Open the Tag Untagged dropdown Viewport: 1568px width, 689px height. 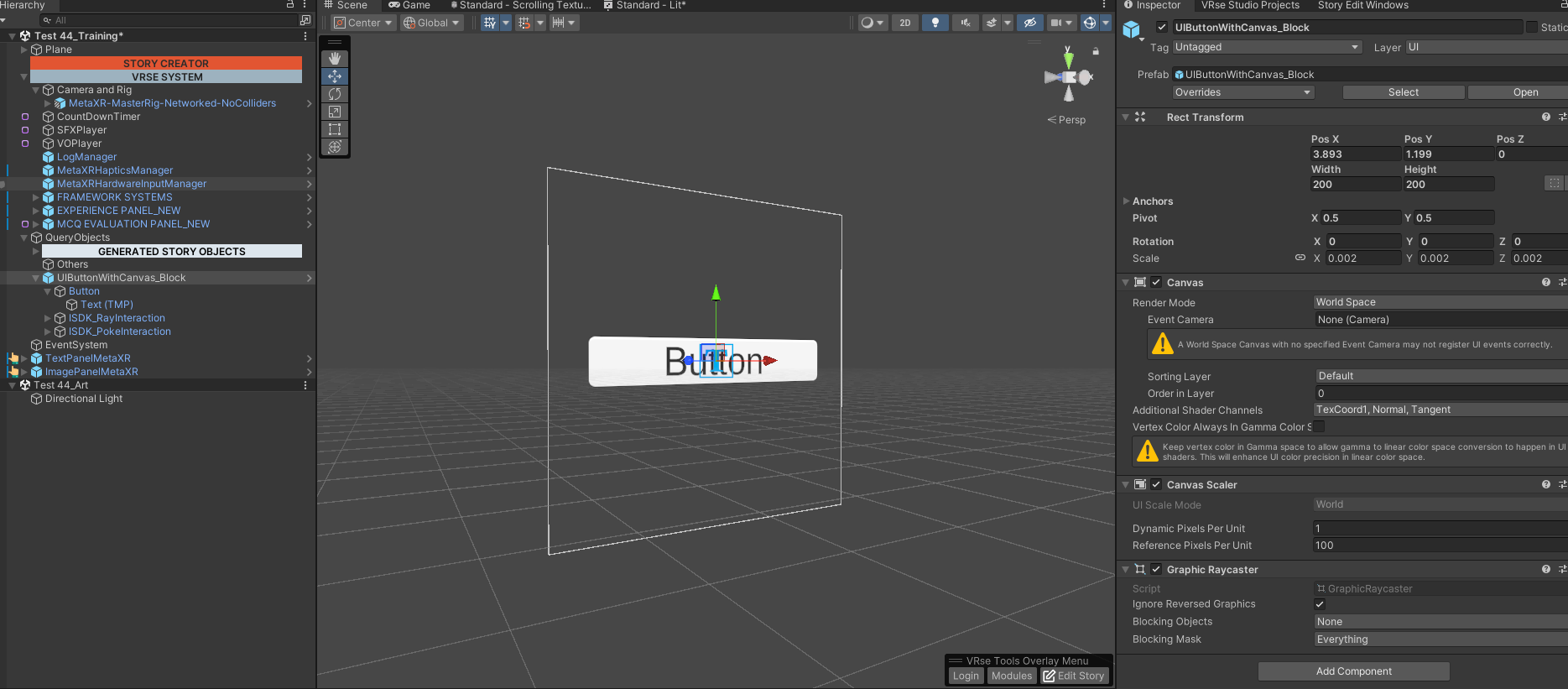coord(1267,48)
